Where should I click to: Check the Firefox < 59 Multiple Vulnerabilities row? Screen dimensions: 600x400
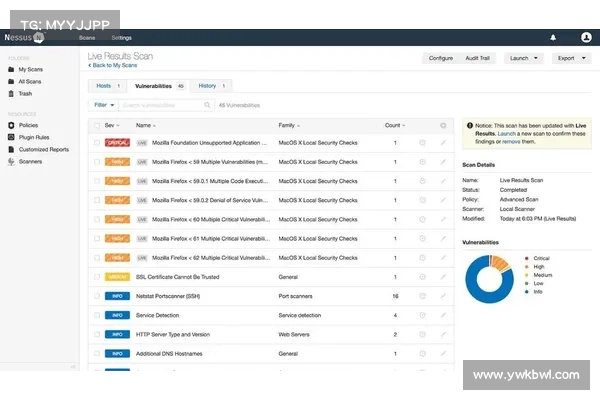97,162
